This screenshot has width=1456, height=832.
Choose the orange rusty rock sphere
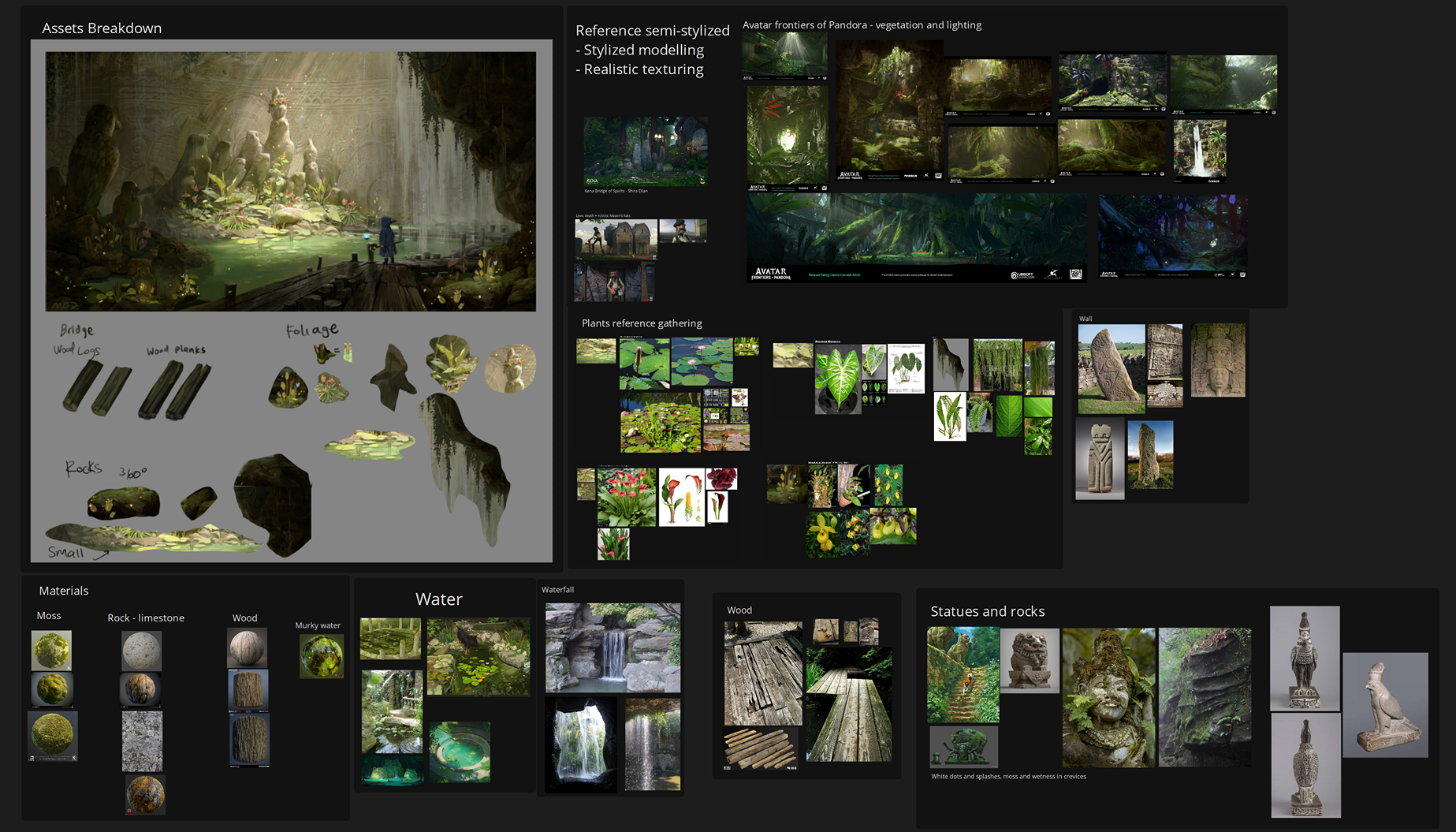(145, 794)
